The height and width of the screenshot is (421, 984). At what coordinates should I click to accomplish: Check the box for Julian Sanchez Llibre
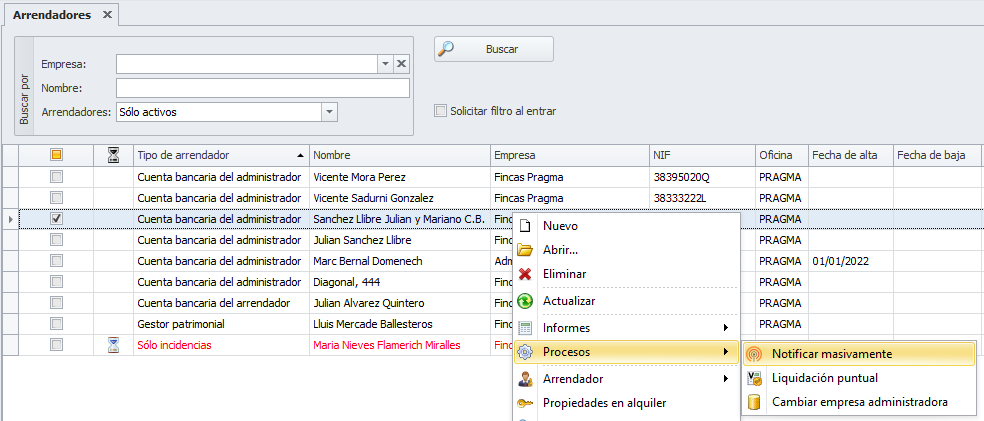click(x=56, y=240)
